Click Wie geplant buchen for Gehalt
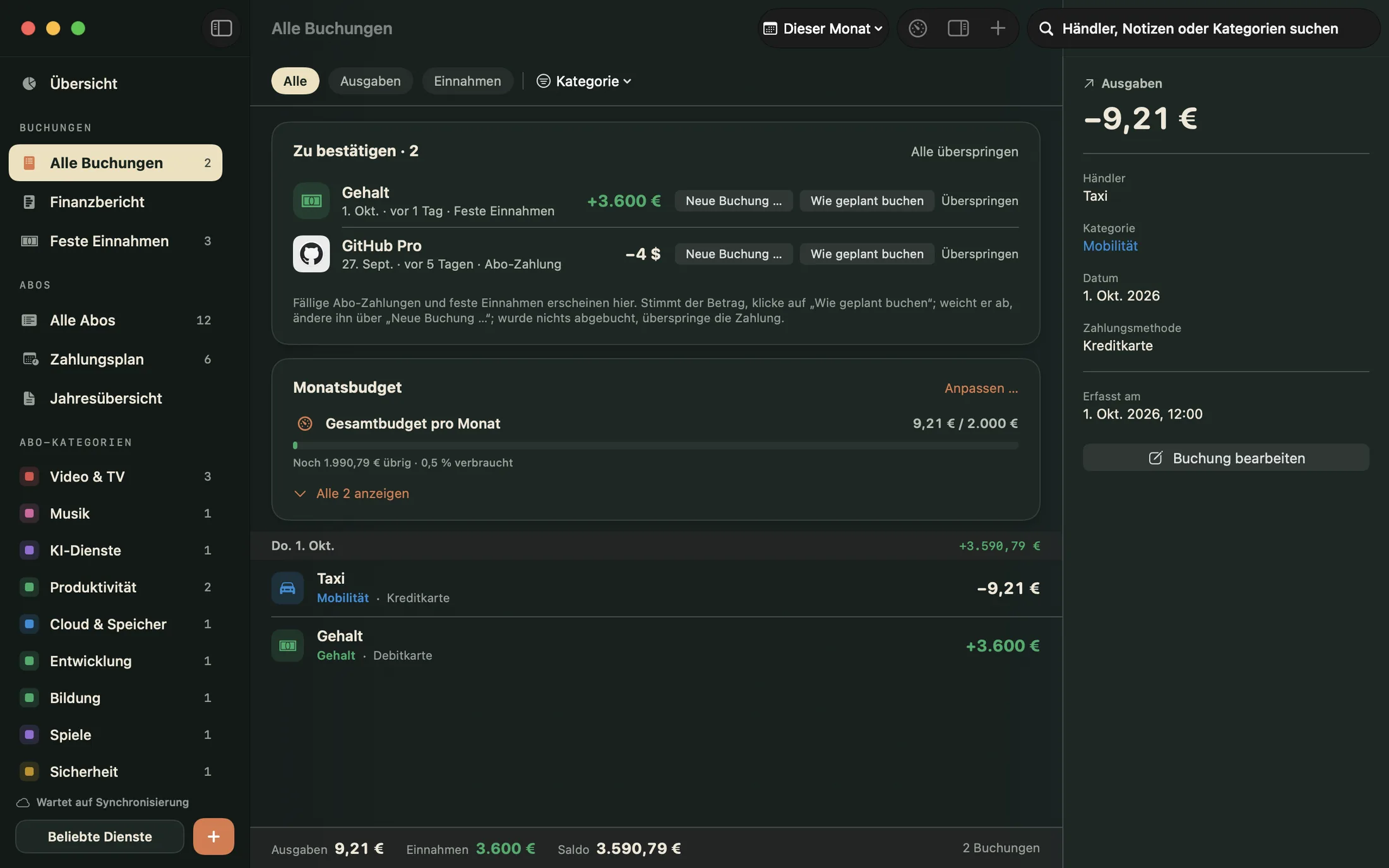 point(867,201)
